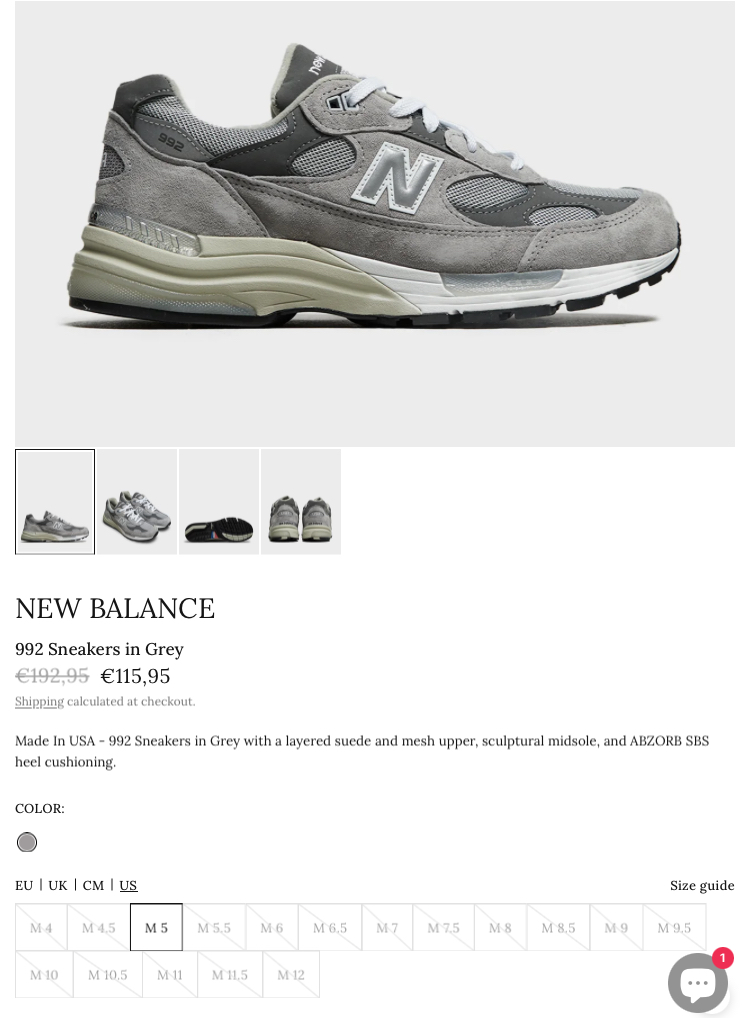The width and height of the screenshot is (750, 1018).
Task: Select the grey color swatch
Action: click(x=27, y=842)
